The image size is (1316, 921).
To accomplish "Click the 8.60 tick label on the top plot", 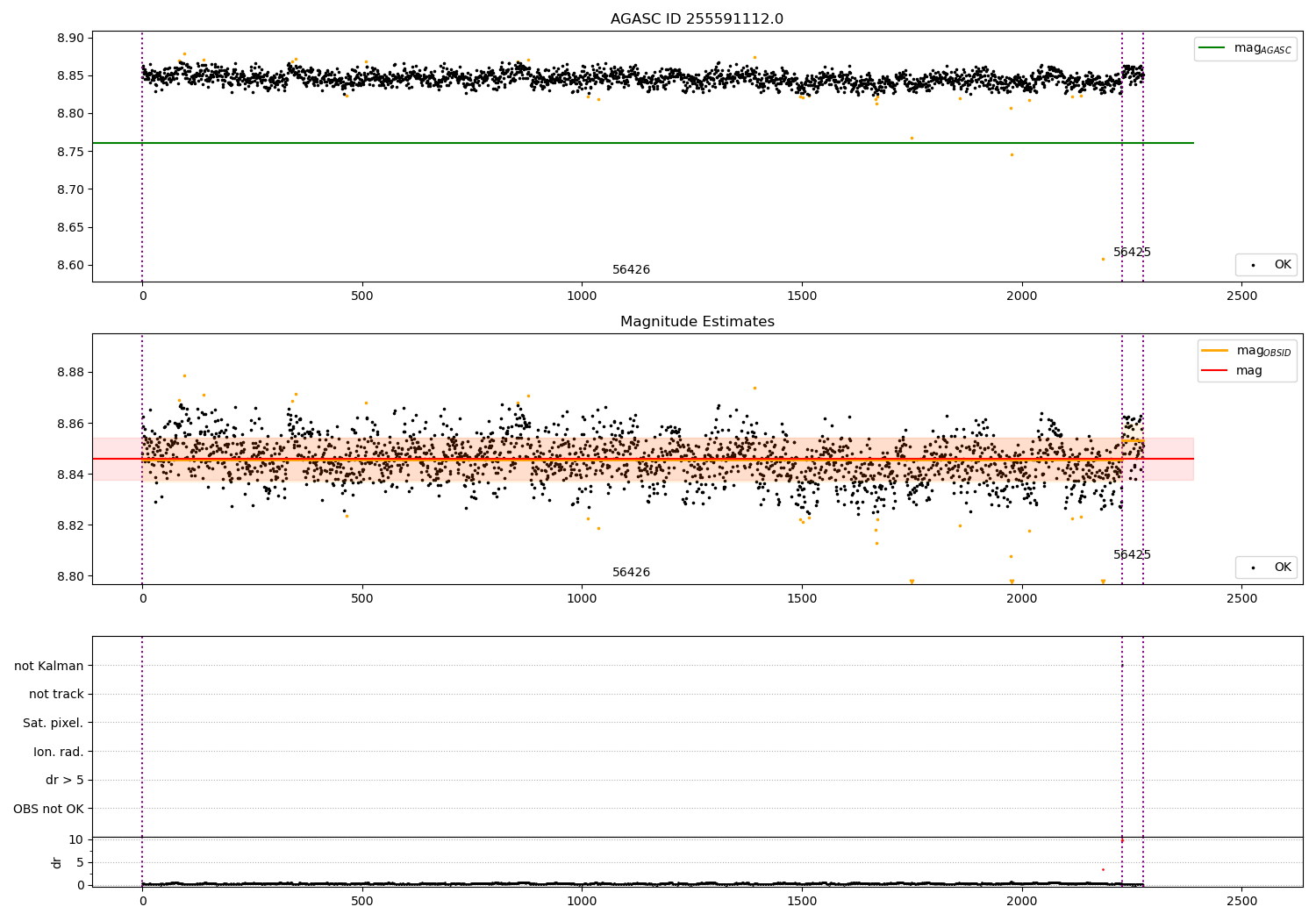I will (x=70, y=266).
